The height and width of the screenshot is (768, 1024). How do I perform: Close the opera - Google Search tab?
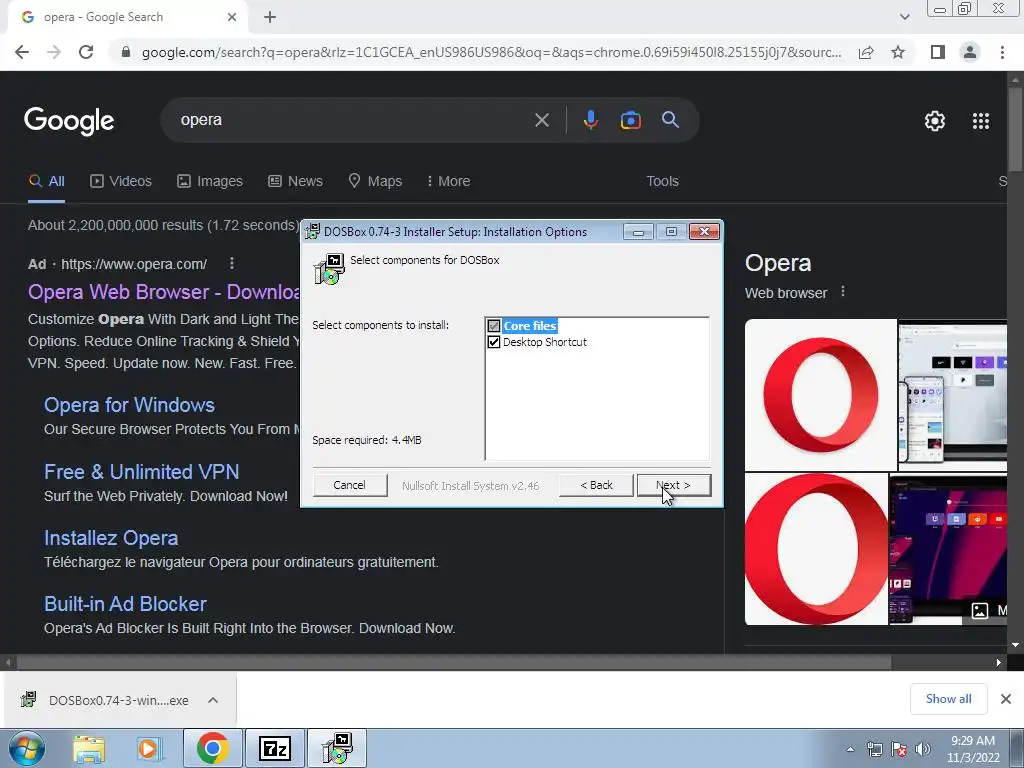click(231, 17)
